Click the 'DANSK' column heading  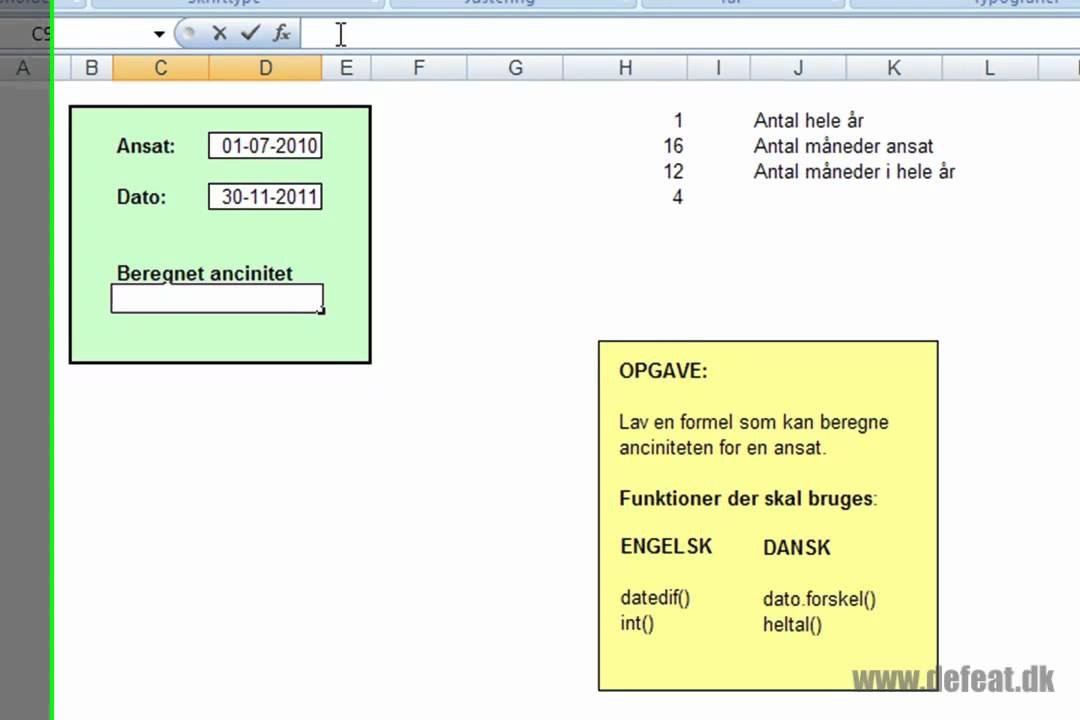coord(796,548)
